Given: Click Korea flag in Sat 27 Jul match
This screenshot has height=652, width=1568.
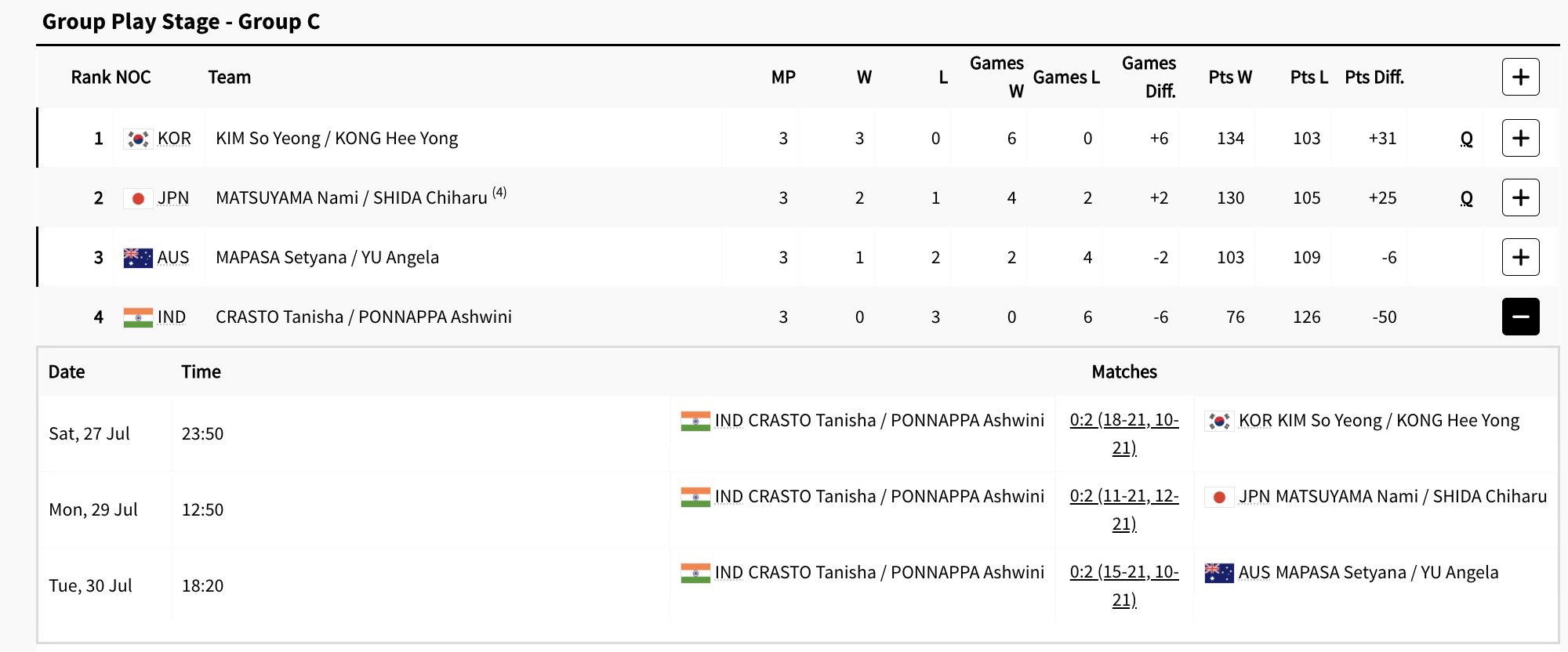Looking at the screenshot, I should pyautogui.click(x=1219, y=421).
